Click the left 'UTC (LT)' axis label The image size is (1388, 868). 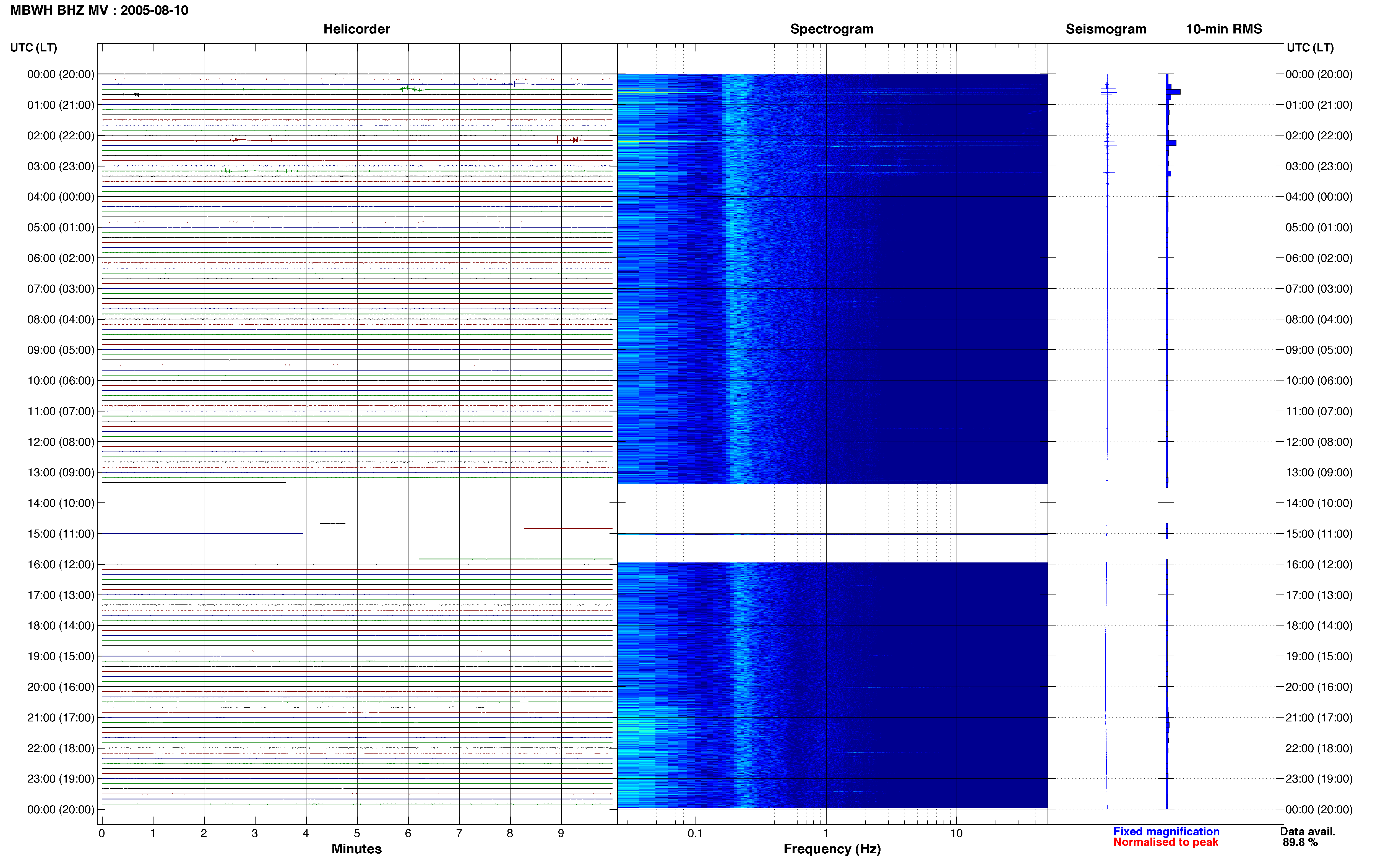point(34,48)
